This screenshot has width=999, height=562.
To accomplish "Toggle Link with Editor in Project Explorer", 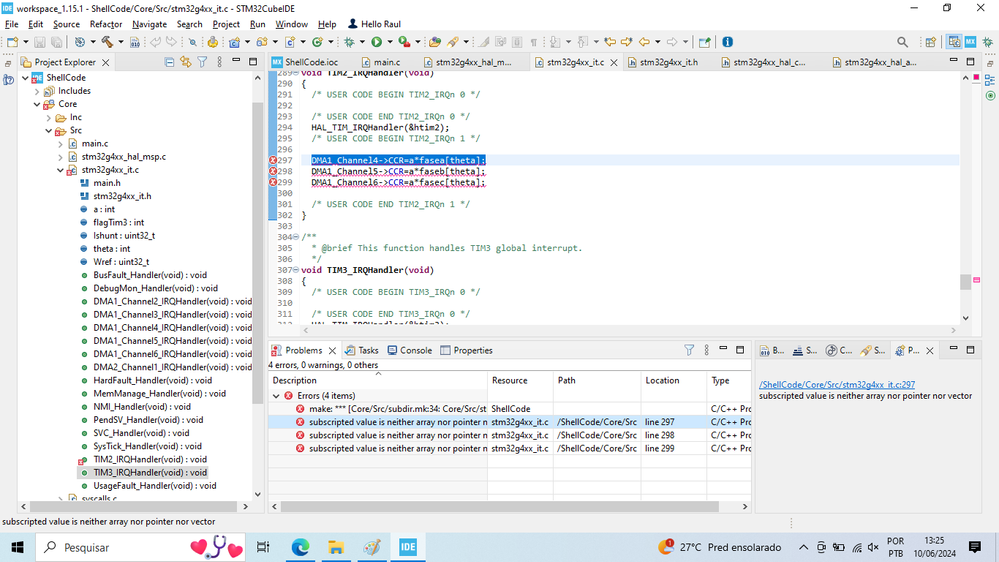I will [x=184, y=62].
